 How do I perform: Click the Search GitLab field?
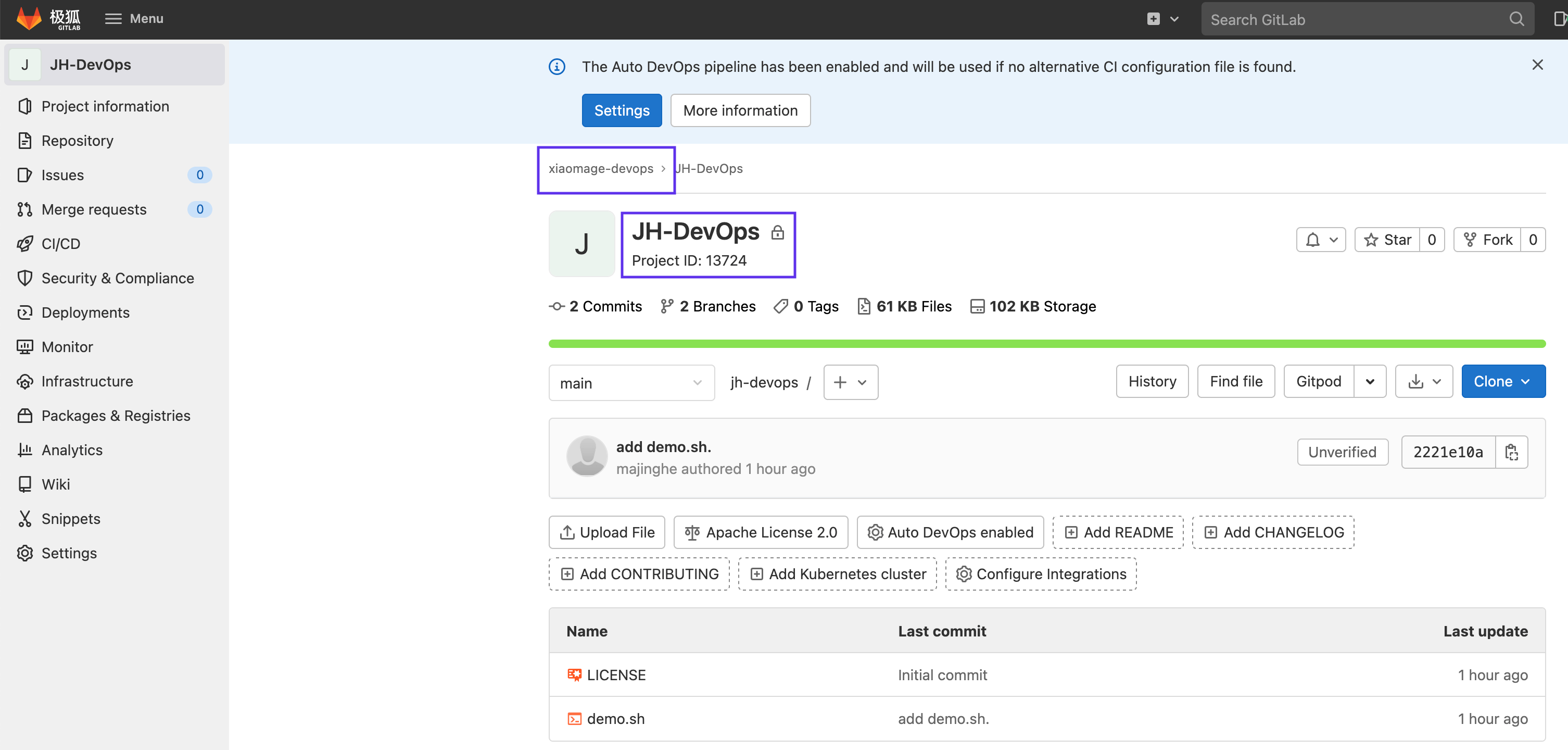1367,19
